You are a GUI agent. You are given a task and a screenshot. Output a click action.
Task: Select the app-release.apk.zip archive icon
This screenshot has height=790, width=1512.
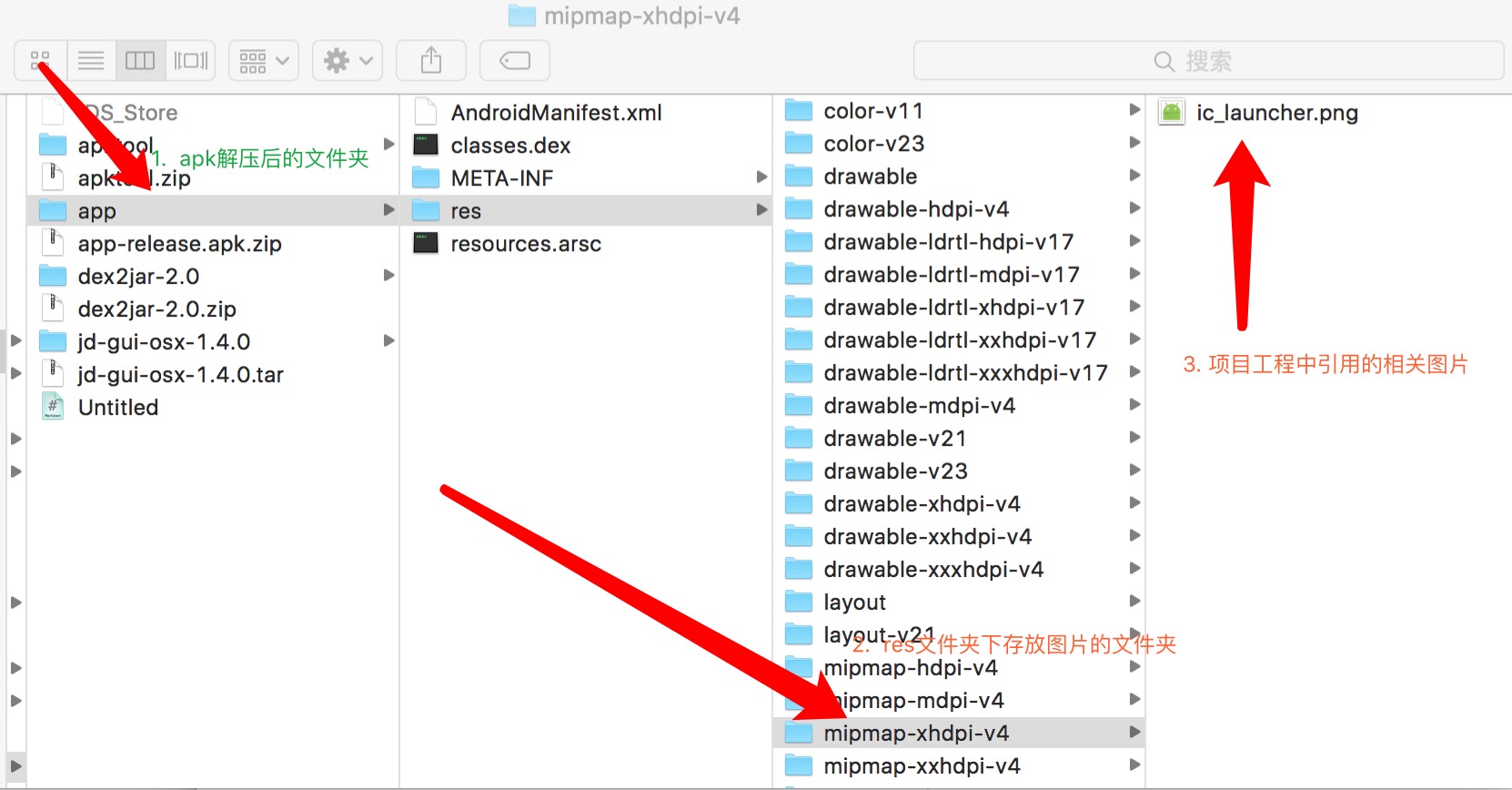(x=53, y=244)
